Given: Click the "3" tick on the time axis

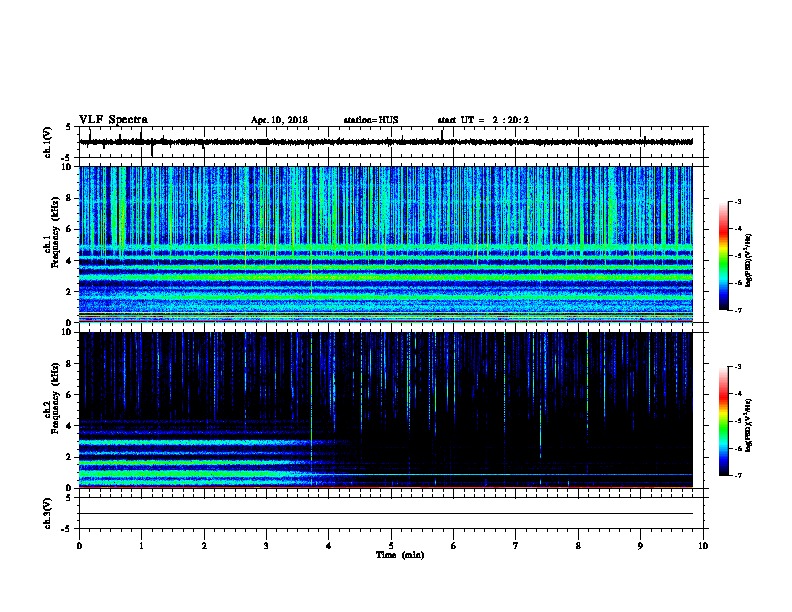Looking at the screenshot, I should pos(266,546).
